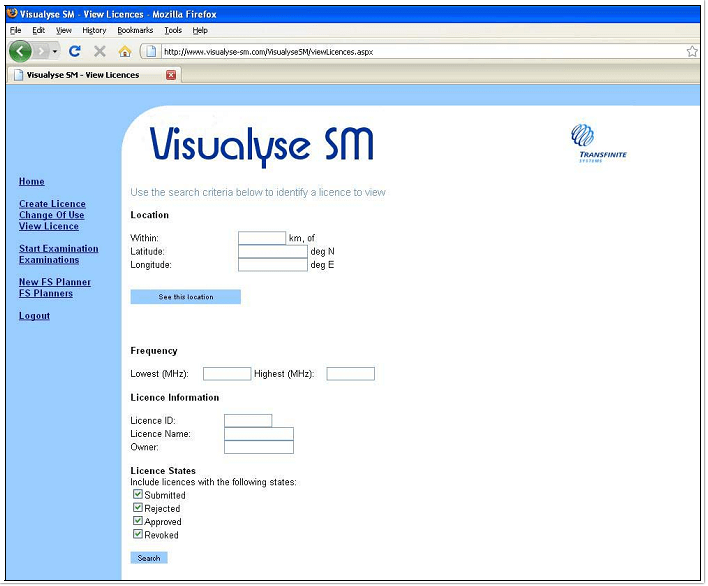Click the New FS Planner link
This screenshot has height=586, width=708.
pyautogui.click(x=55, y=283)
